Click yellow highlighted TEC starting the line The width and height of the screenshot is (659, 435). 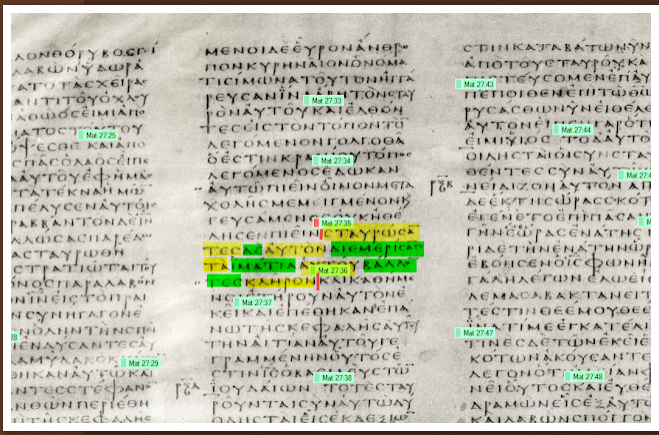[222, 250]
